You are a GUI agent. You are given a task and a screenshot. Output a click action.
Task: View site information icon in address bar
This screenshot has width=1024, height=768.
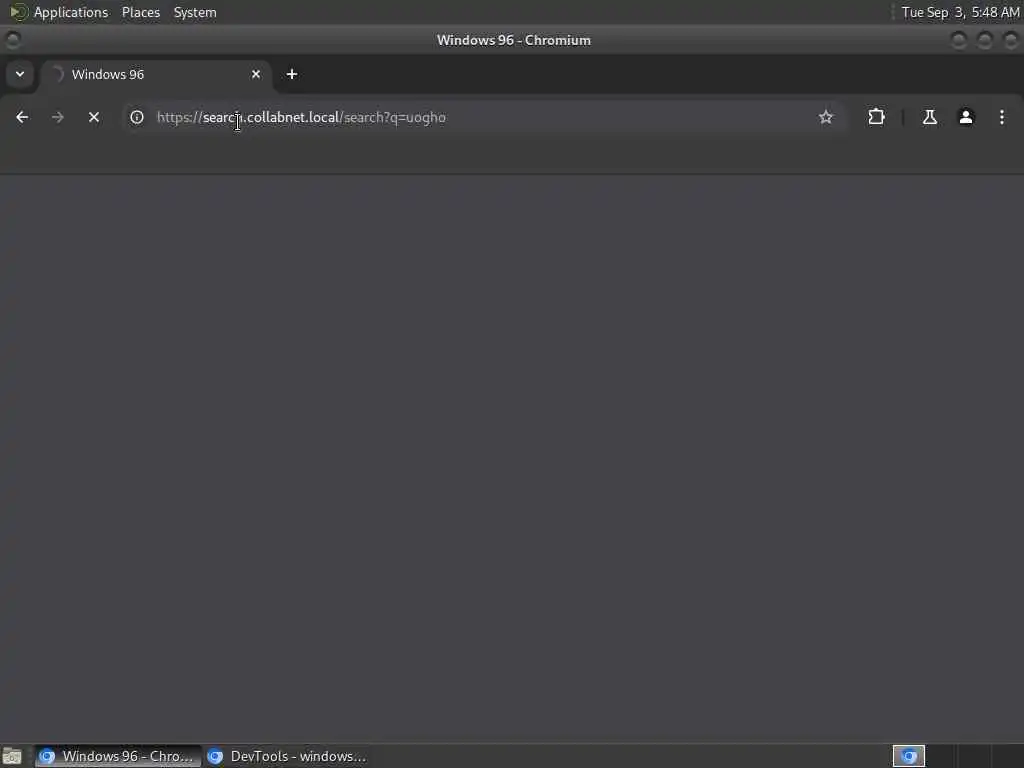pos(136,117)
